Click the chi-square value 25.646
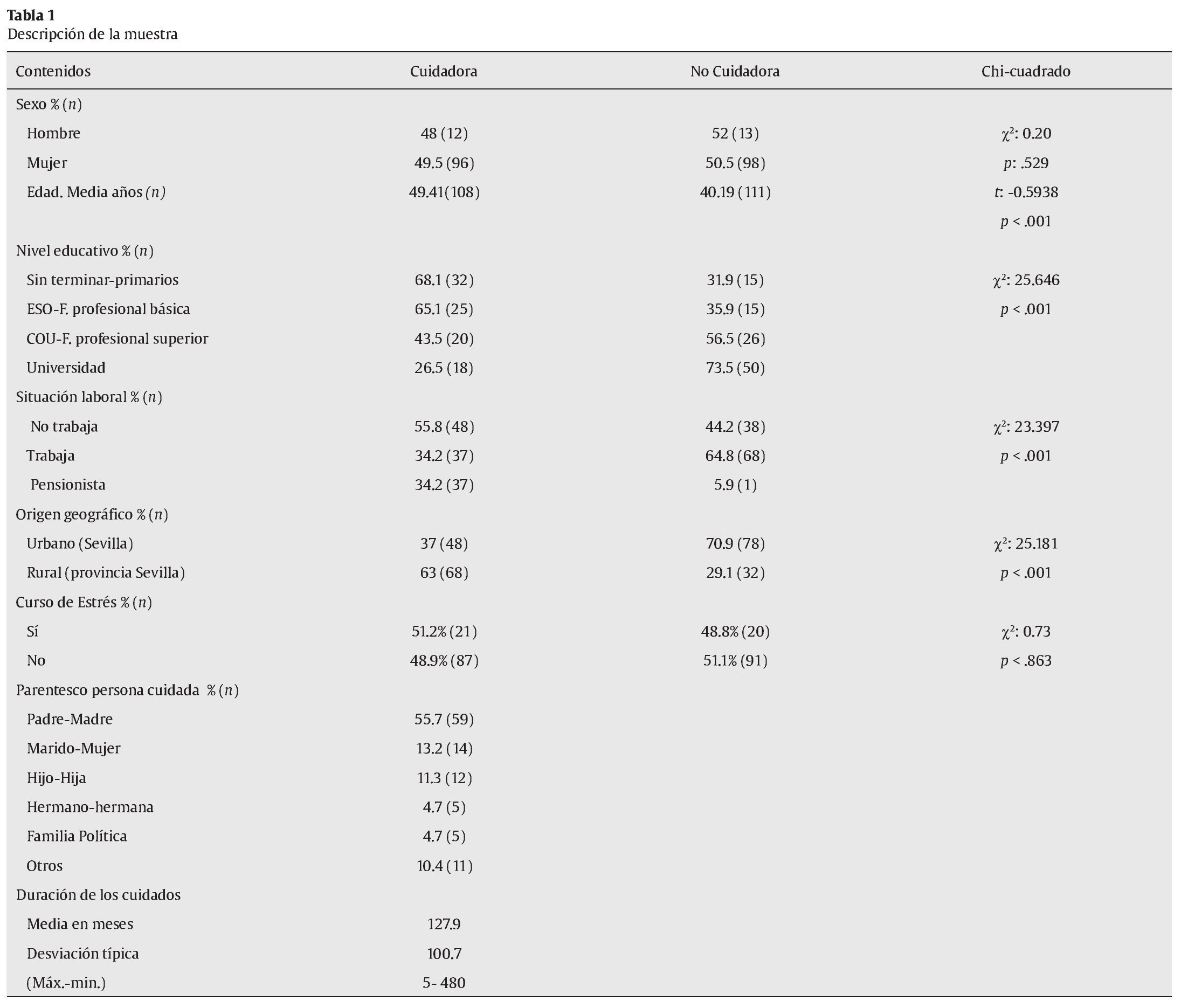 1026,280
